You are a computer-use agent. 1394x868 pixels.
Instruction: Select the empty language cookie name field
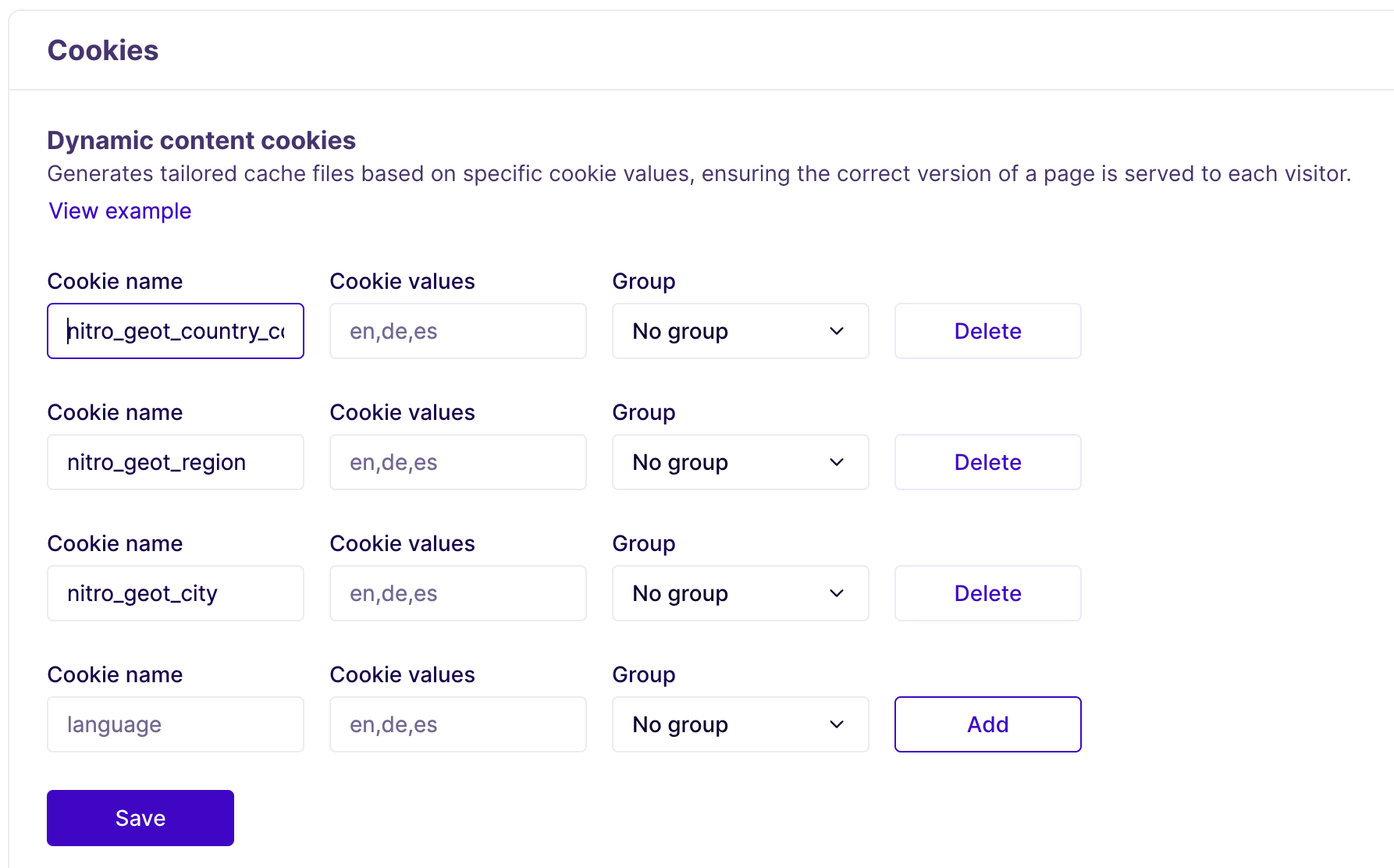pos(175,724)
